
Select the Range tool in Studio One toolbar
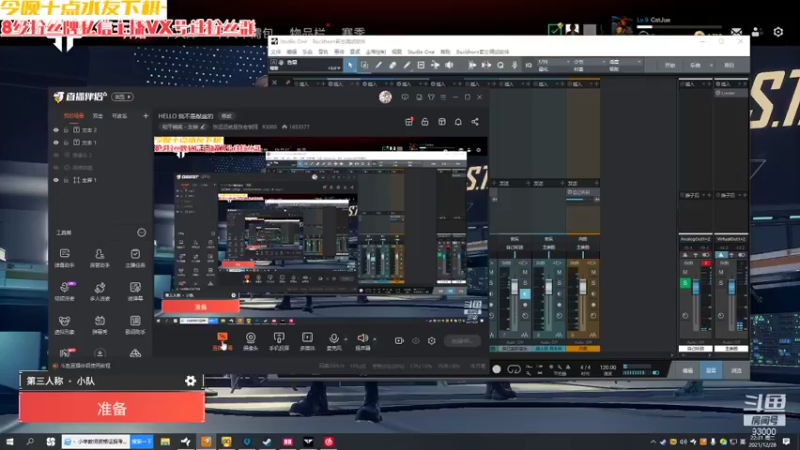364,65
